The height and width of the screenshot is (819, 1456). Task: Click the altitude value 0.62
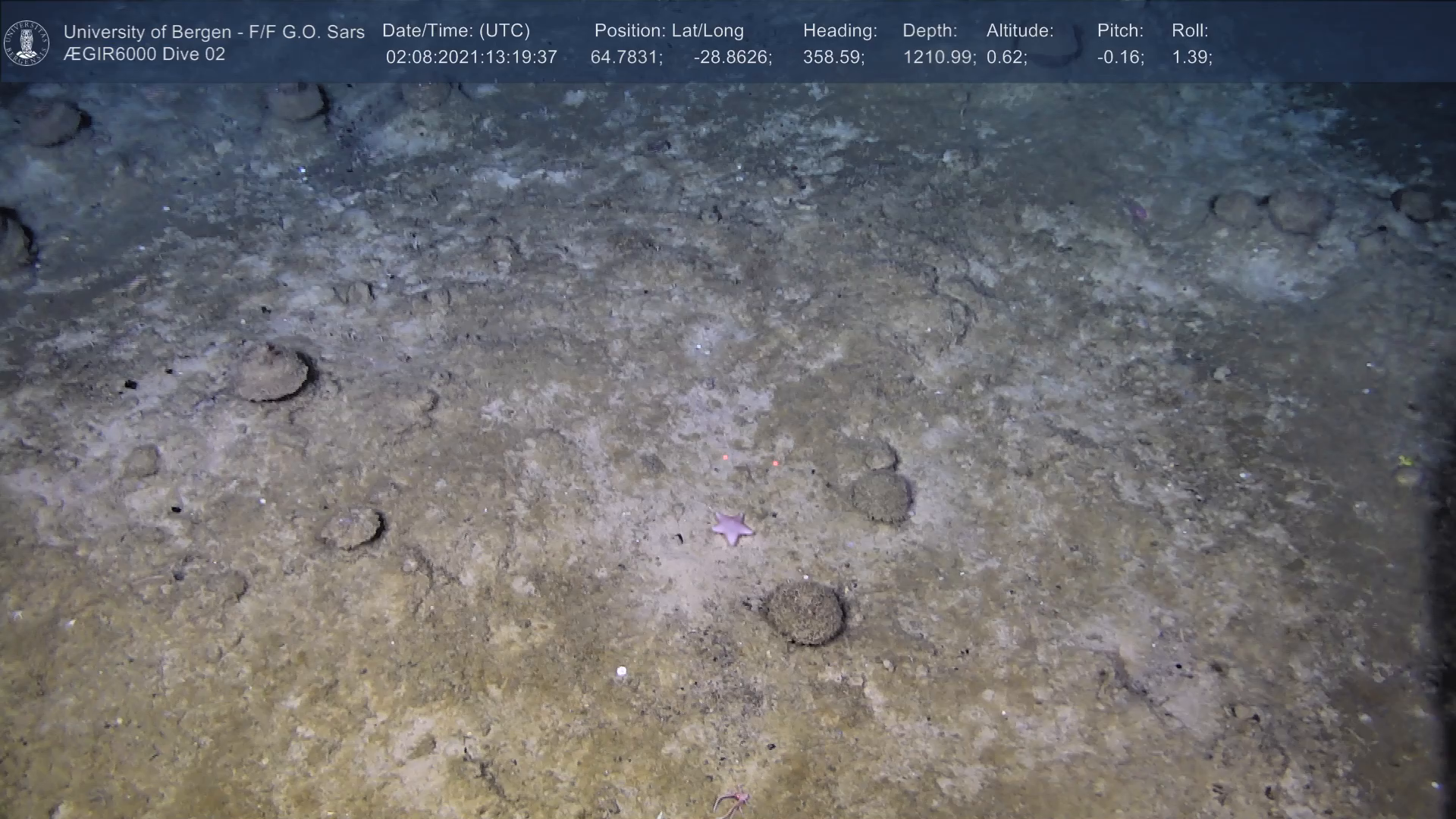[x=1006, y=58]
